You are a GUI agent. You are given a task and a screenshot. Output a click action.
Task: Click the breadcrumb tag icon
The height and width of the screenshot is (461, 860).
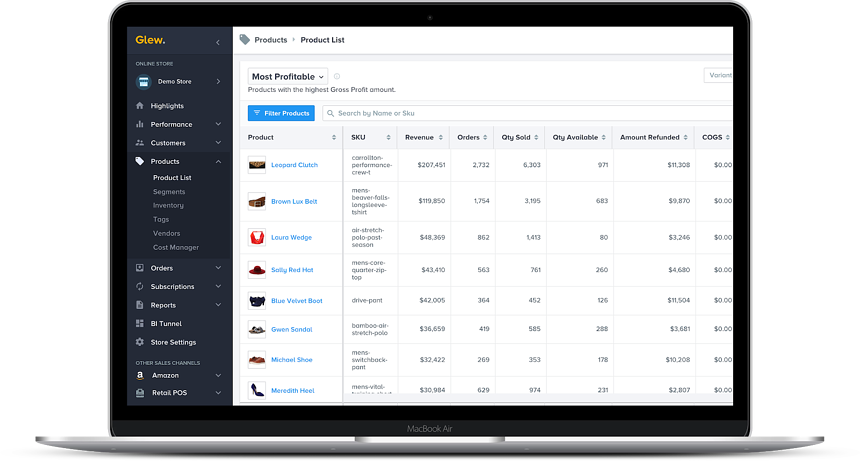click(245, 39)
